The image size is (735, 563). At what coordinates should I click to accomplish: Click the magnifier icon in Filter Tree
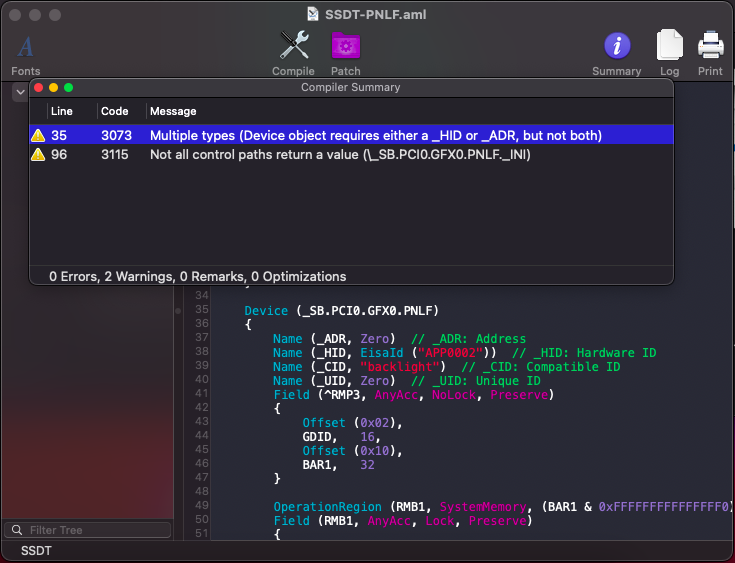pyautogui.click(x=16, y=530)
